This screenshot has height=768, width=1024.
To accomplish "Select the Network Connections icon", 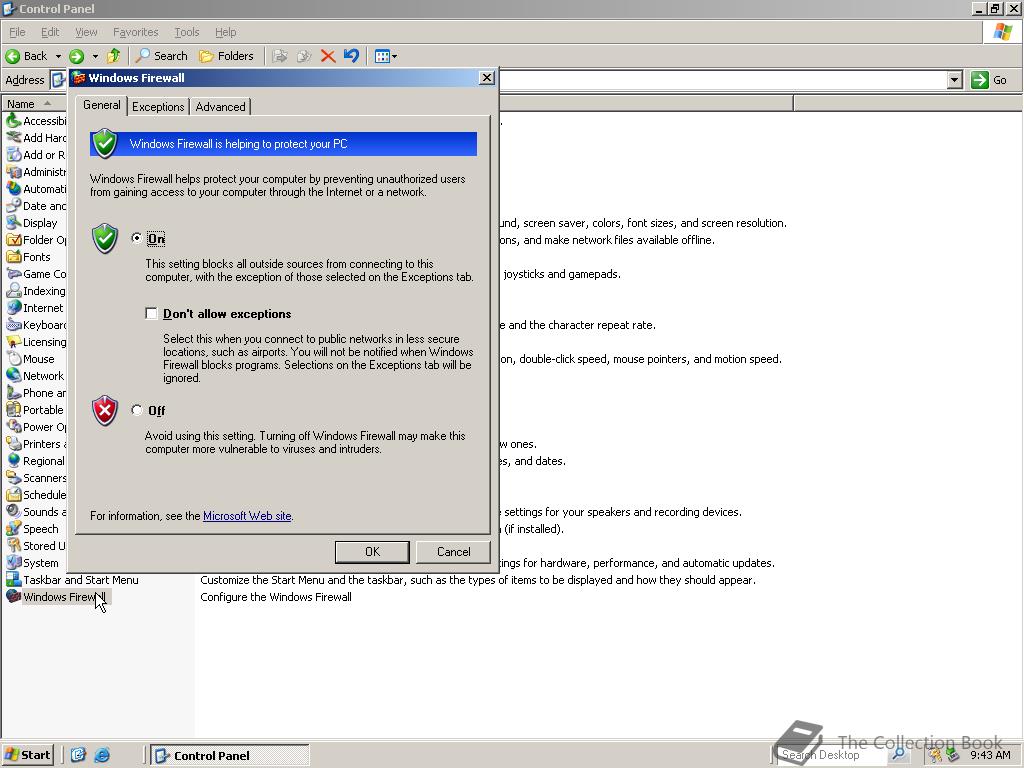I will [x=14, y=376].
